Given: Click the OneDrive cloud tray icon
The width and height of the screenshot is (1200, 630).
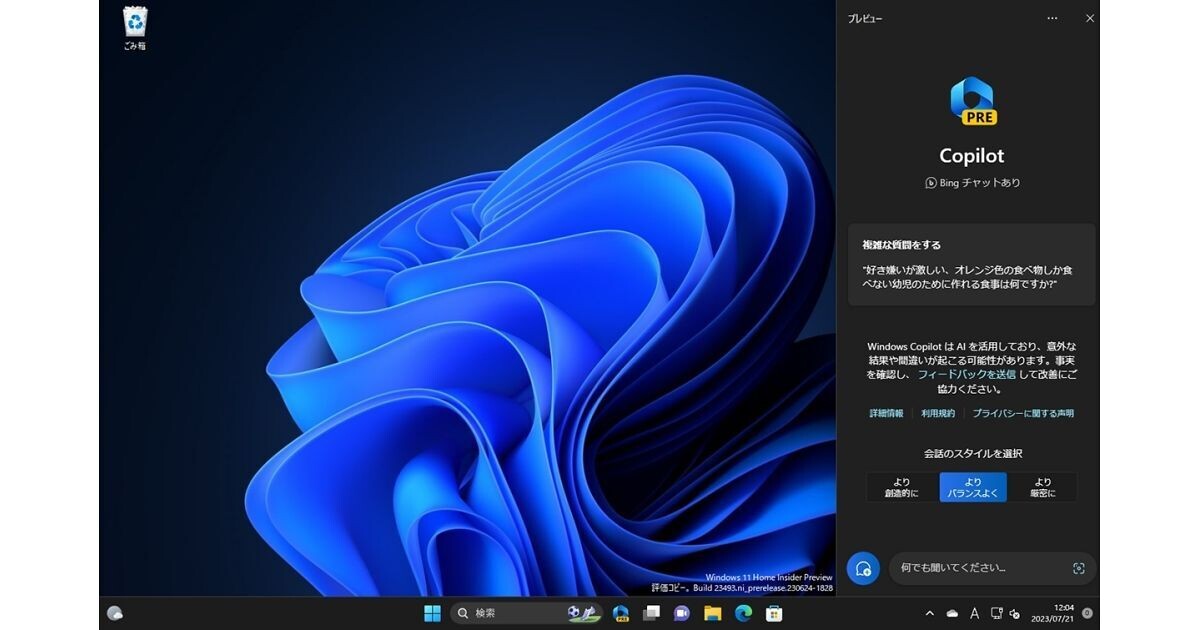Looking at the screenshot, I should point(952,613).
